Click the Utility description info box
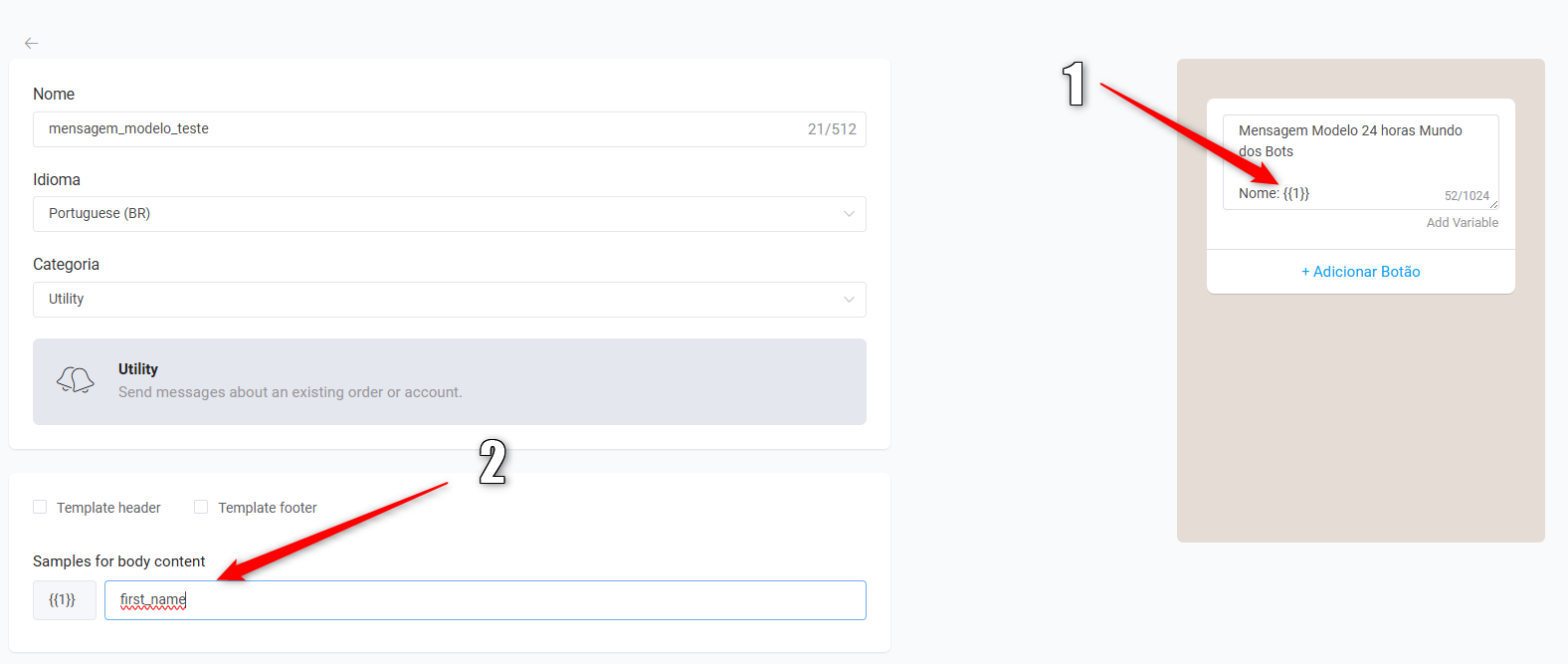Viewport: 1568px width, 664px height. (x=450, y=382)
